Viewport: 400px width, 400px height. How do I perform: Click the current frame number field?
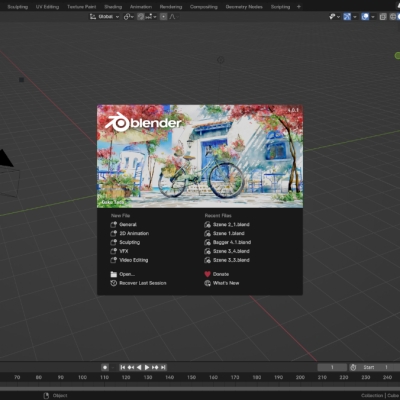tap(332, 367)
